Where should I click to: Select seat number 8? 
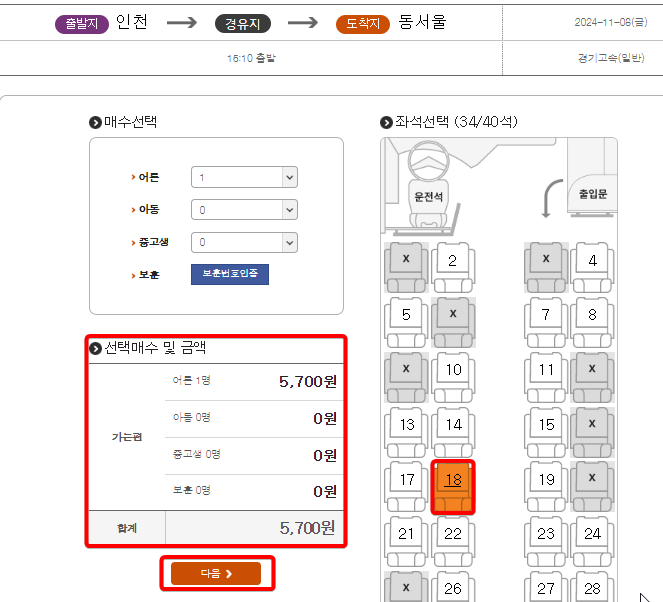click(592, 322)
